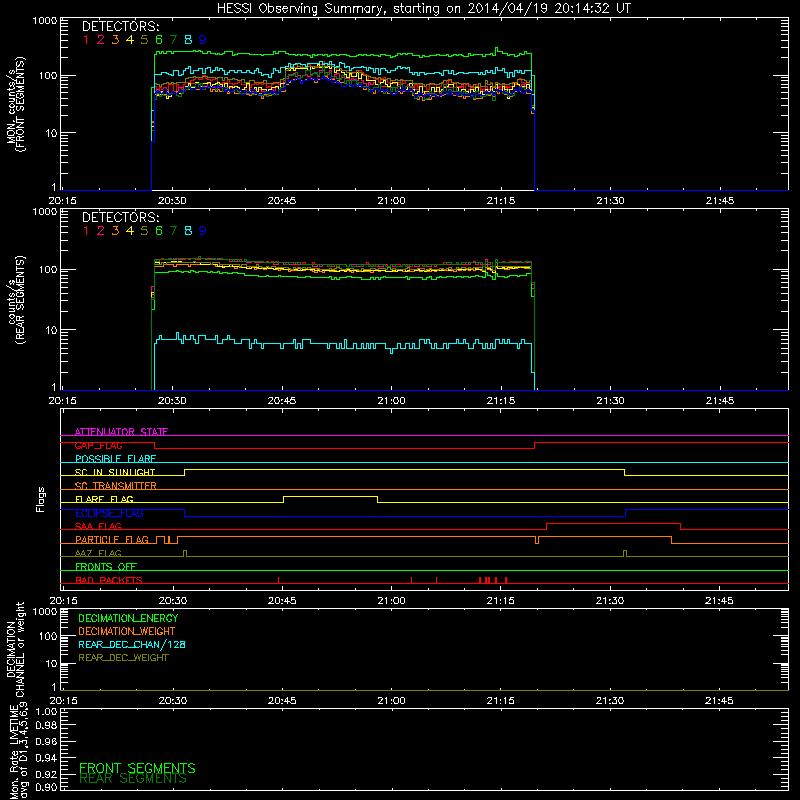Screen dimensions: 800x800
Task: Click the REAR SEGMENTS livetime legend
Action: (x=133, y=779)
